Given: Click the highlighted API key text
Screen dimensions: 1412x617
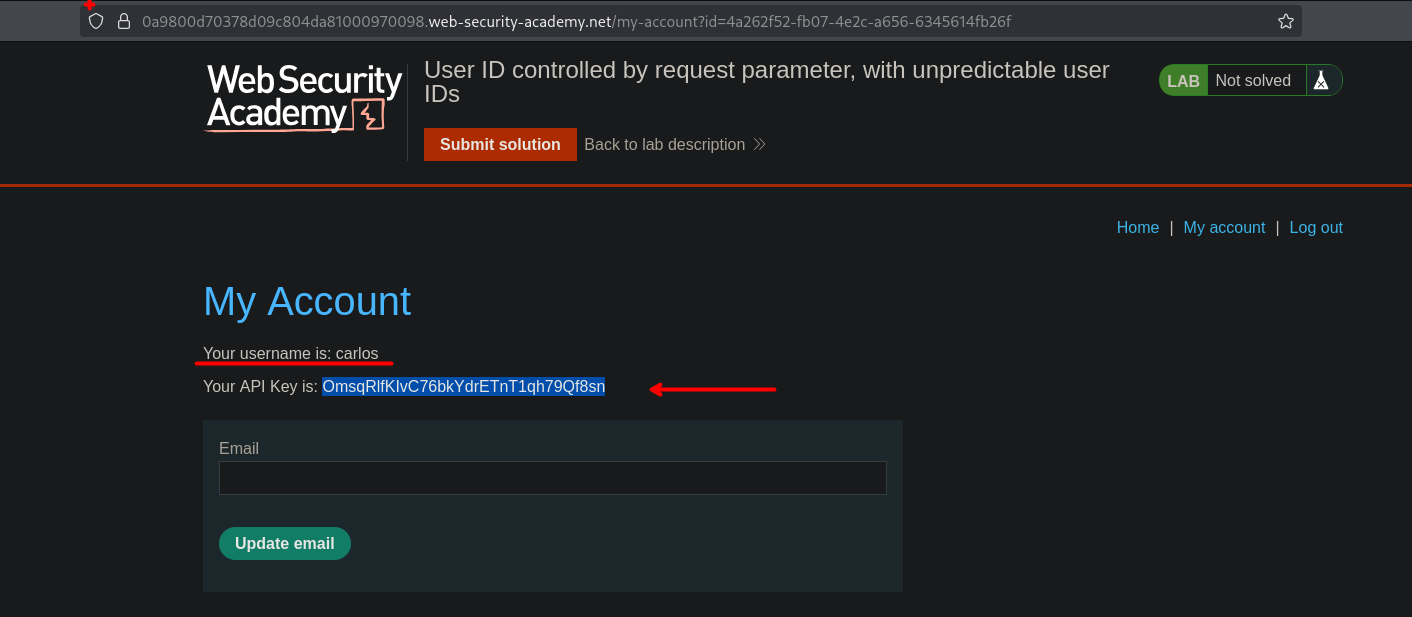Looking at the screenshot, I should 463,387.
